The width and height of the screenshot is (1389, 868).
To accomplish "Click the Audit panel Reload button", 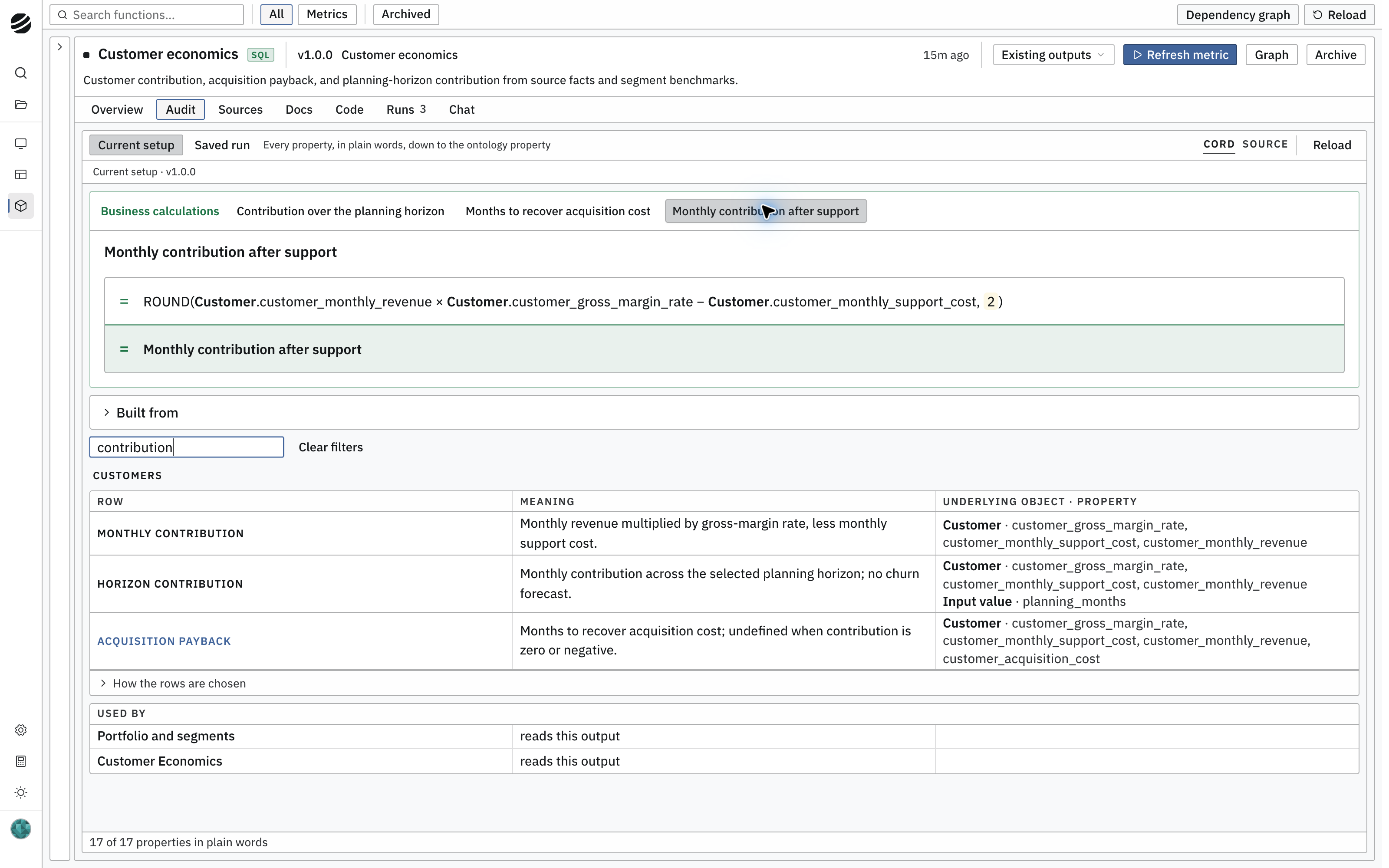I will click(1332, 145).
